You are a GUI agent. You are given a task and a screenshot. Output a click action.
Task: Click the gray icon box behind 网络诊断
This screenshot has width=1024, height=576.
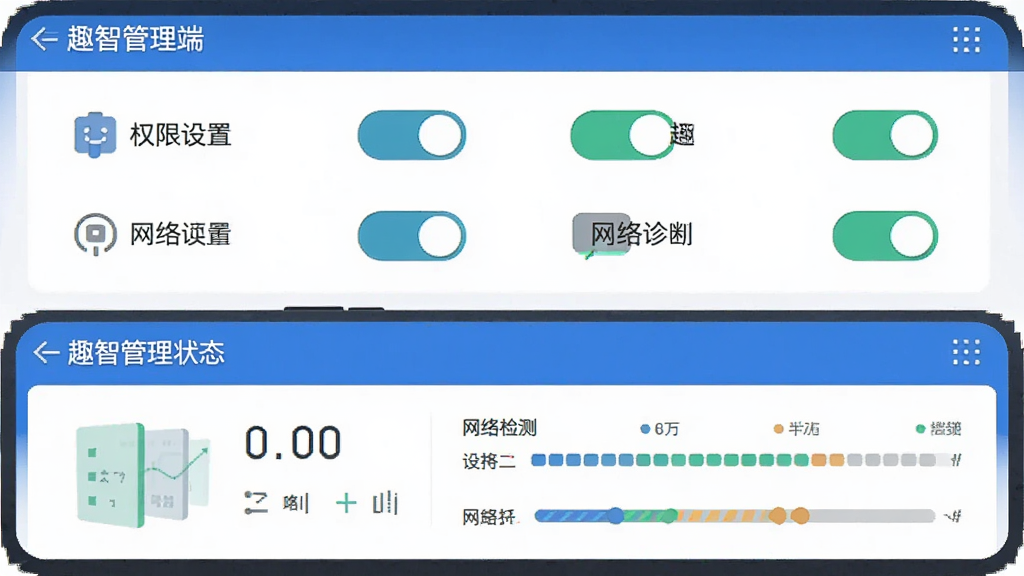pos(601,233)
